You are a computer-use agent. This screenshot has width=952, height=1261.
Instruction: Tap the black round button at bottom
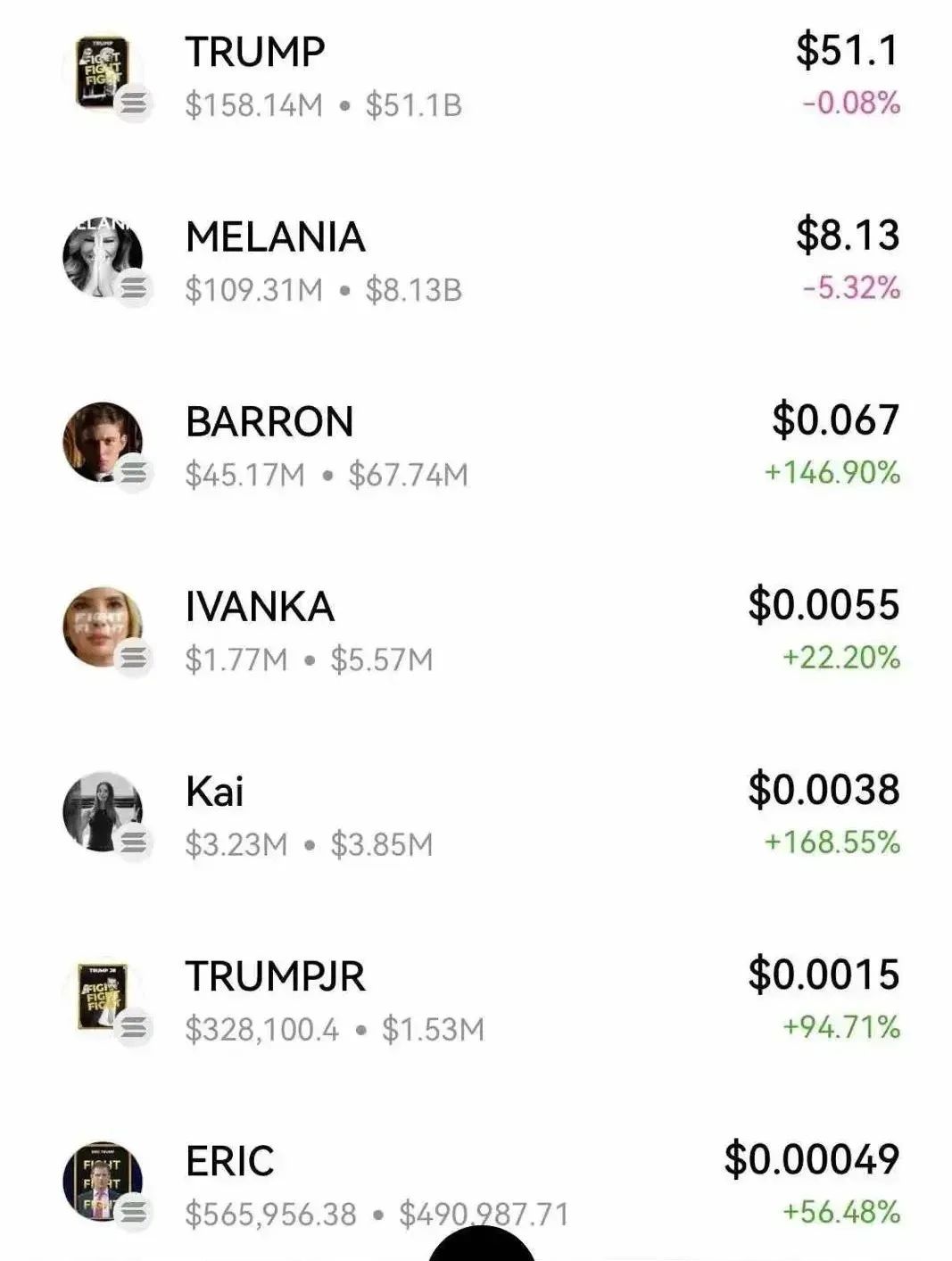pyautogui.click(x=482, y=1243)
